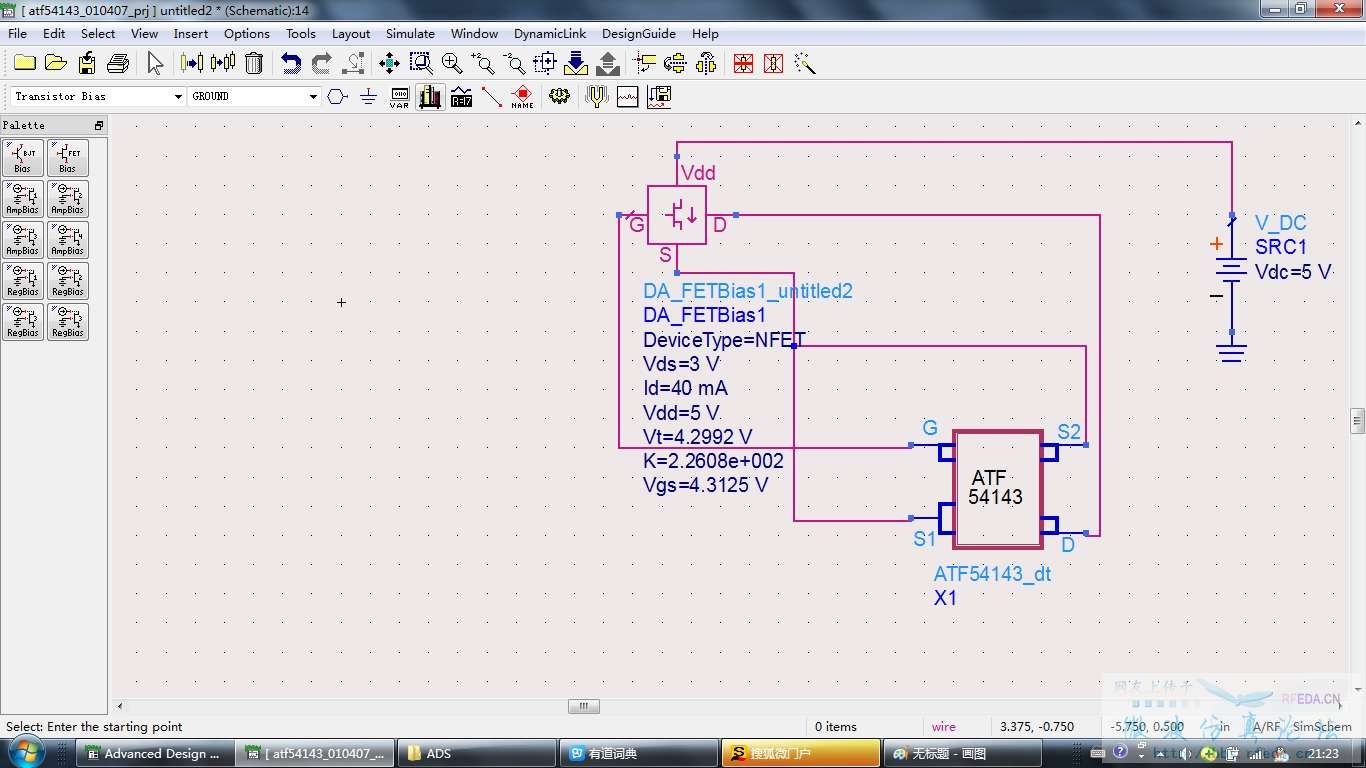Select the FET bias symbol labeled Vdd
This screenshot has width=1366, height=768.
click(x=677, y=214)
